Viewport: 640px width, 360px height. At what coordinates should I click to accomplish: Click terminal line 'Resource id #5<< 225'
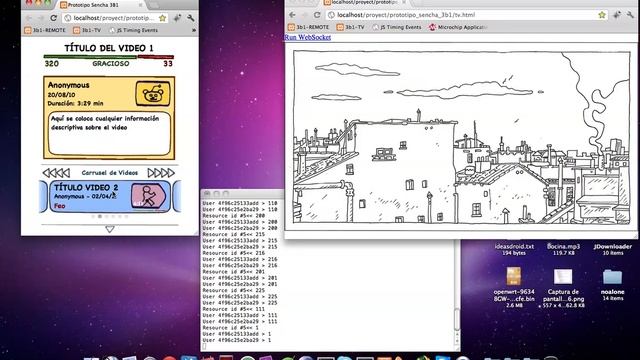[x=234, y=290]
